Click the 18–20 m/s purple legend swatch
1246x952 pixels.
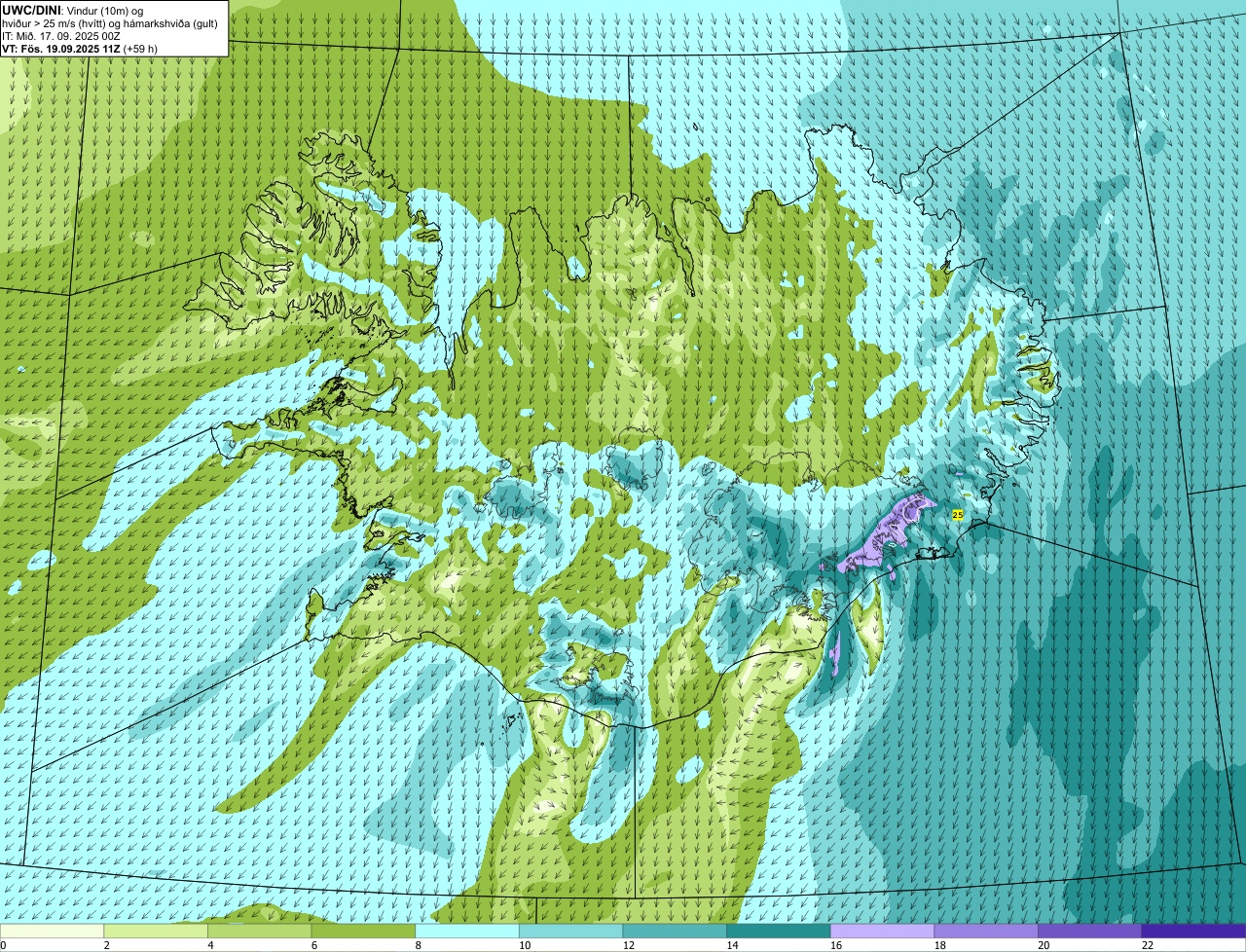(986, 931)
